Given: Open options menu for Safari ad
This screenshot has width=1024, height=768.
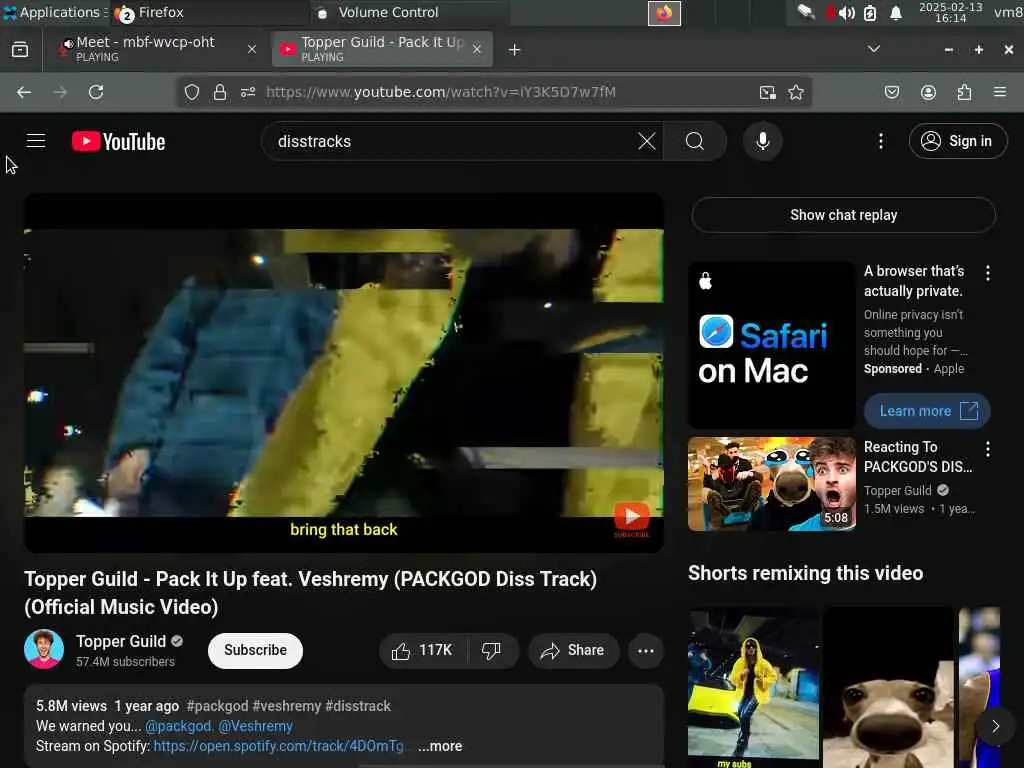Looking at the screenshot, I should click(x=987, y=273).
